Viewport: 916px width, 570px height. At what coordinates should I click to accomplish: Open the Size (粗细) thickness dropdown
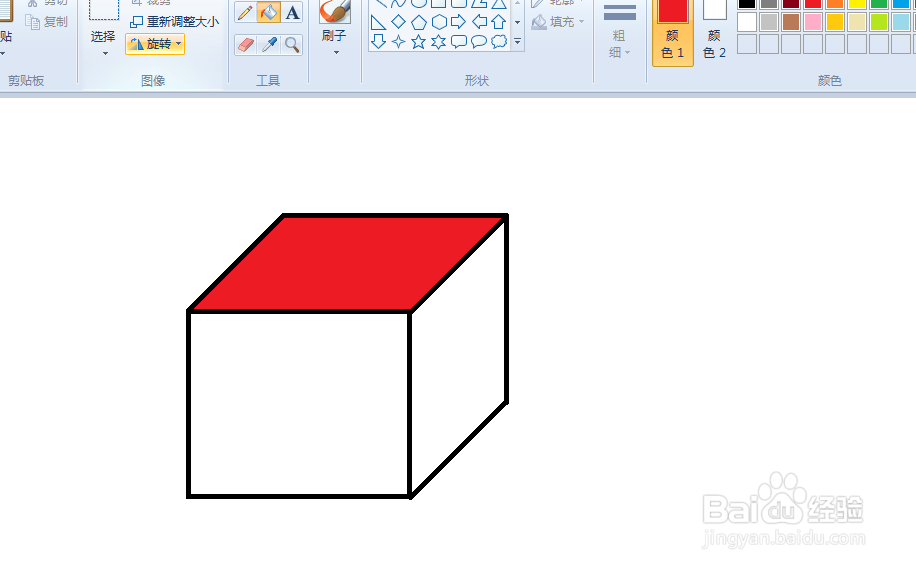coord(619,32)
